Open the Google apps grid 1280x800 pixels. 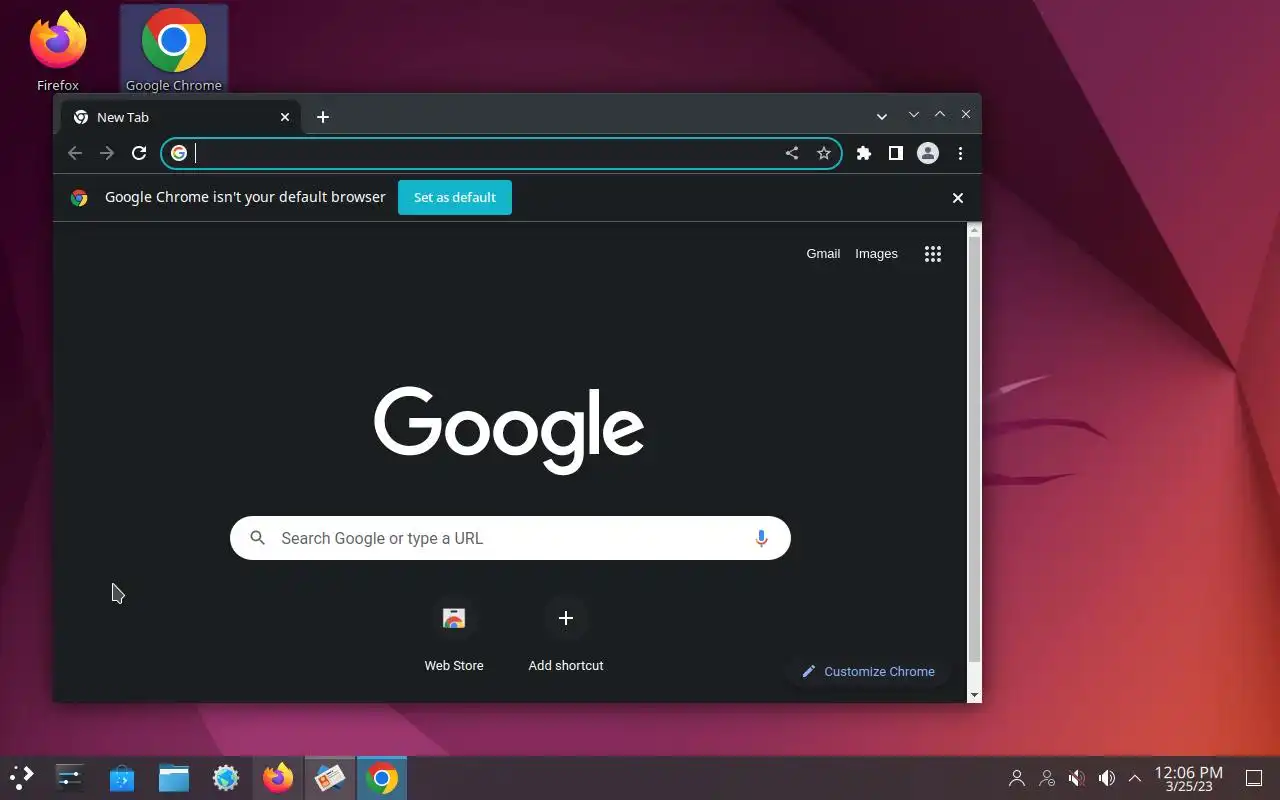pyautogui.click(x=933, y=254)
